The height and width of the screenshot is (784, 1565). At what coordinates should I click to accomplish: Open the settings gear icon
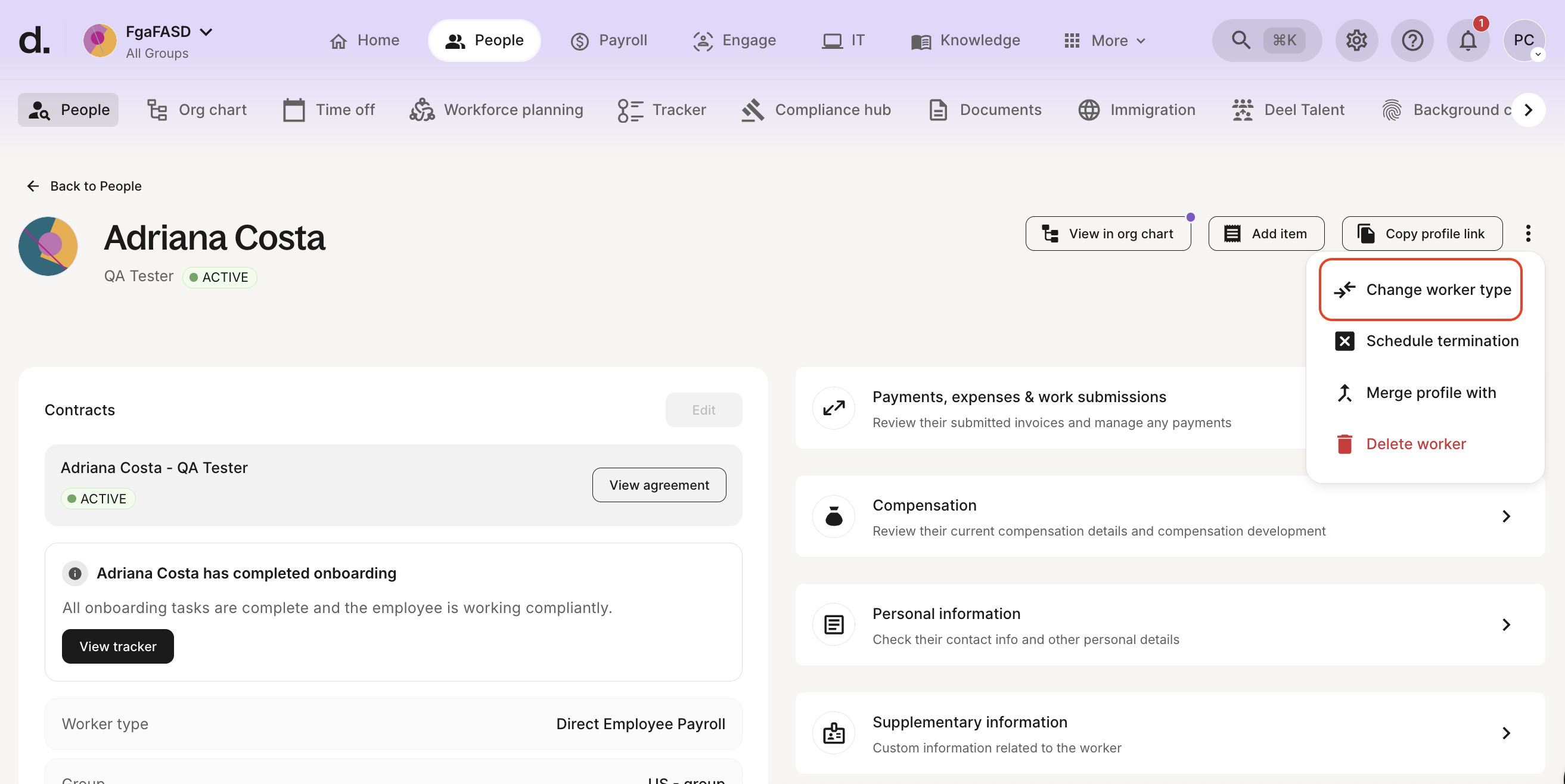pos(1356,41)
